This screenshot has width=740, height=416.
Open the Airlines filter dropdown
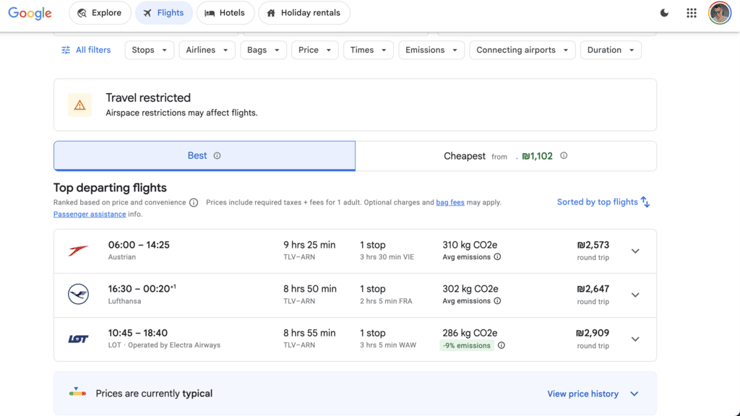[207, 50]
